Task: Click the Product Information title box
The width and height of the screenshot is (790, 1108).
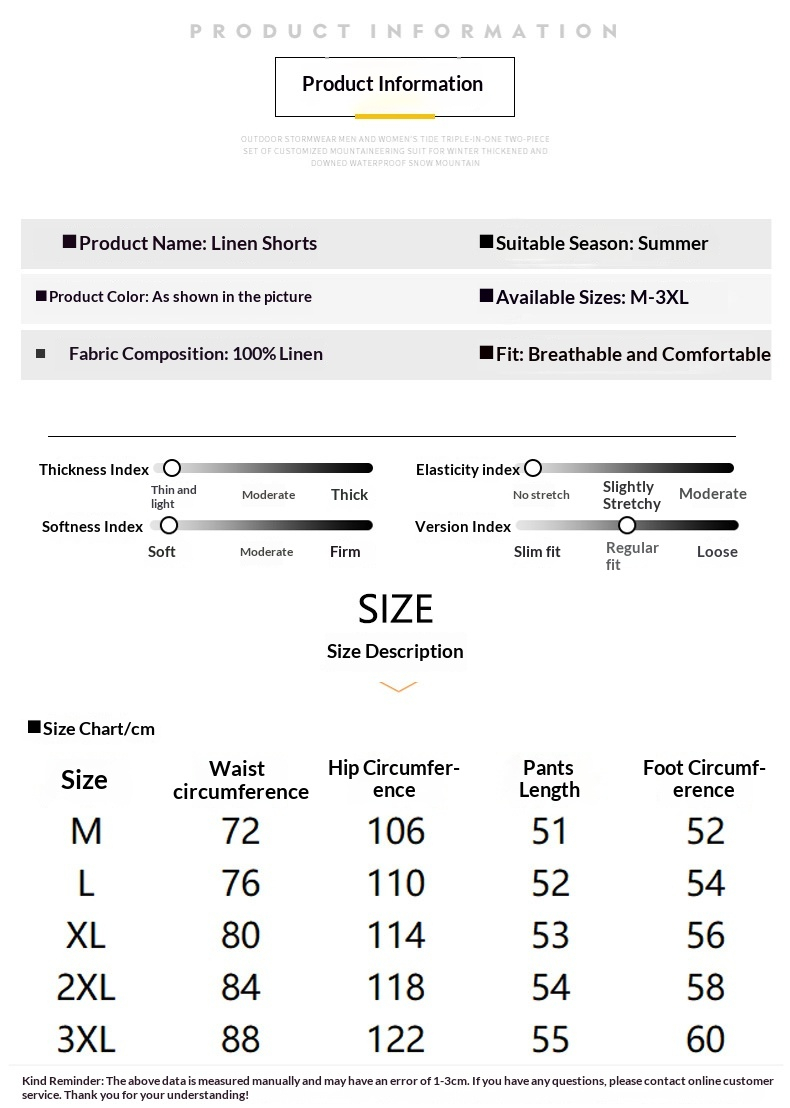Action: pos(394,86)
